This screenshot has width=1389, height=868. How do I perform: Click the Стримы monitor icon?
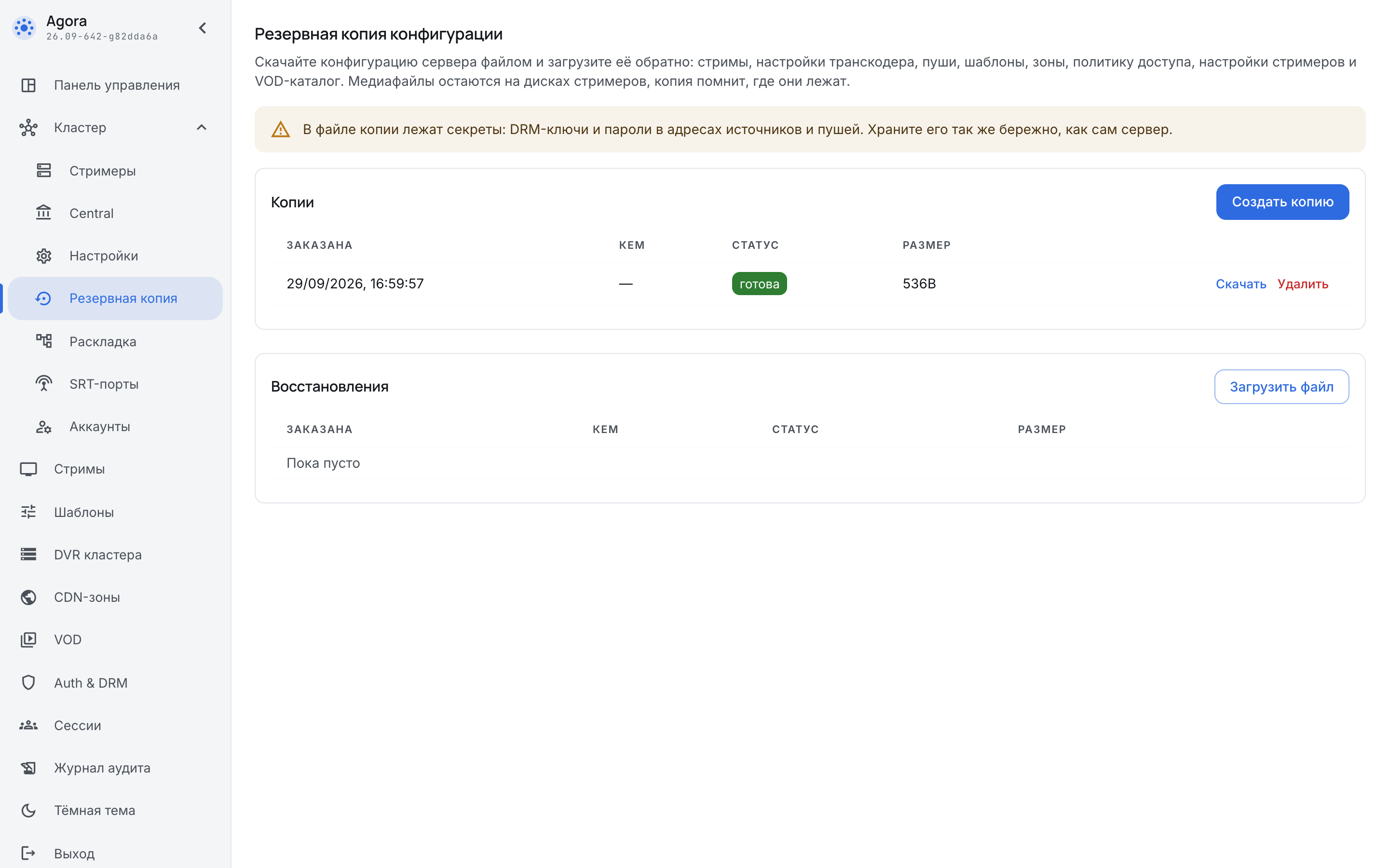tap(28, 469)
